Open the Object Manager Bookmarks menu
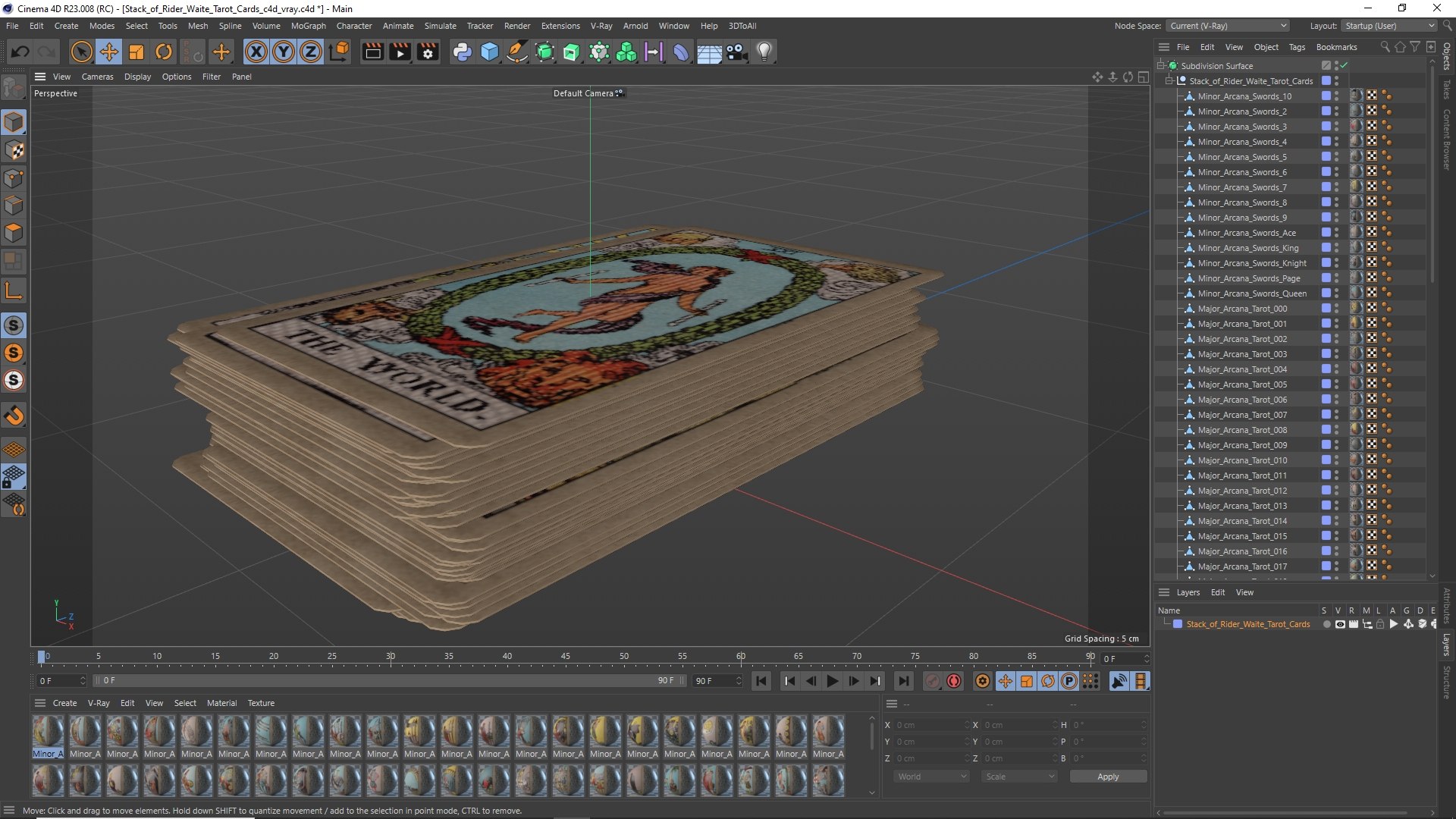The height and width of the screenshot is (819, 1456). [x=1336, y=47]
